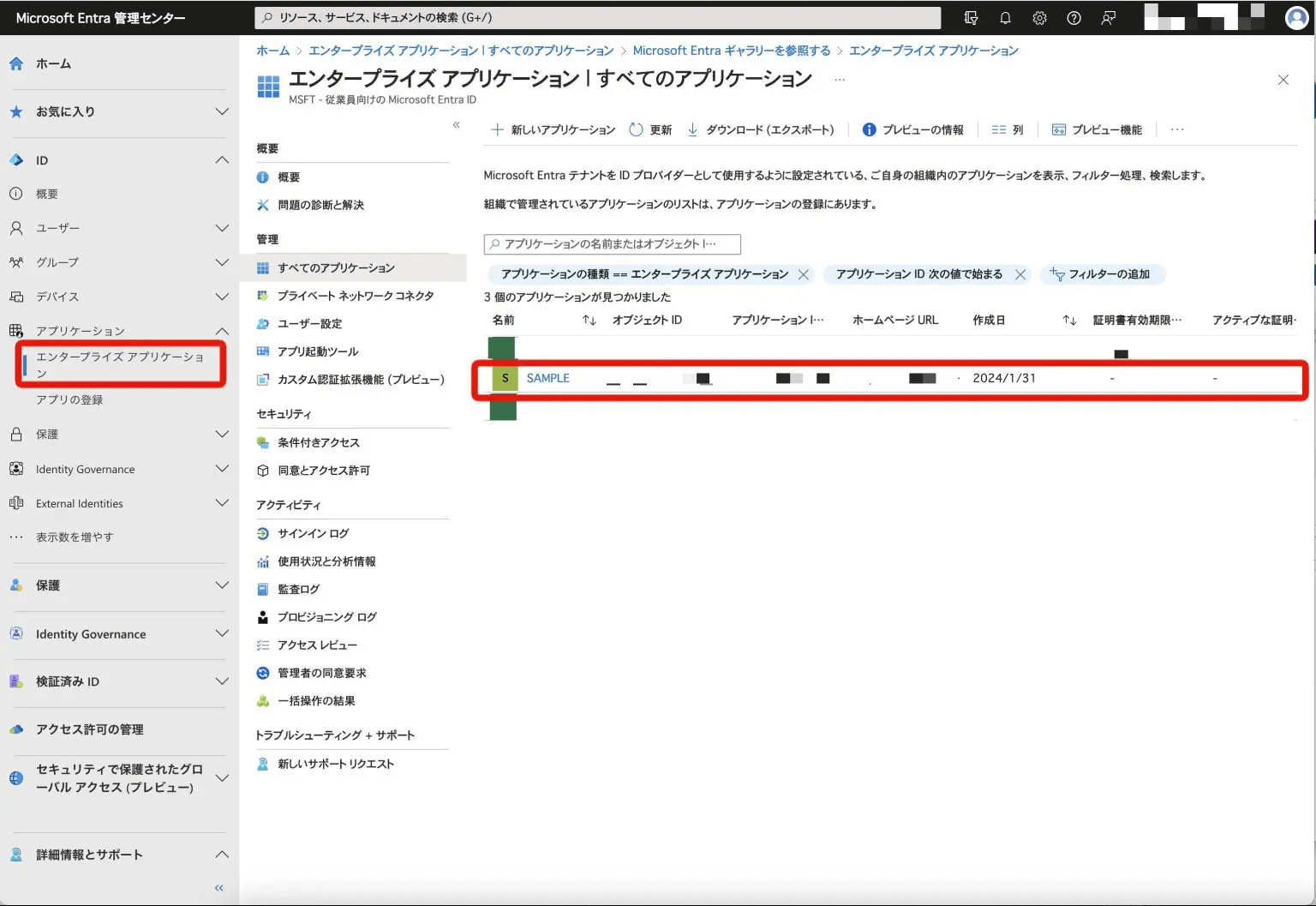Viewport: 1316px width, 906px height.
Task: Close the blade with X button
Action: click(x=1283, y=80)
